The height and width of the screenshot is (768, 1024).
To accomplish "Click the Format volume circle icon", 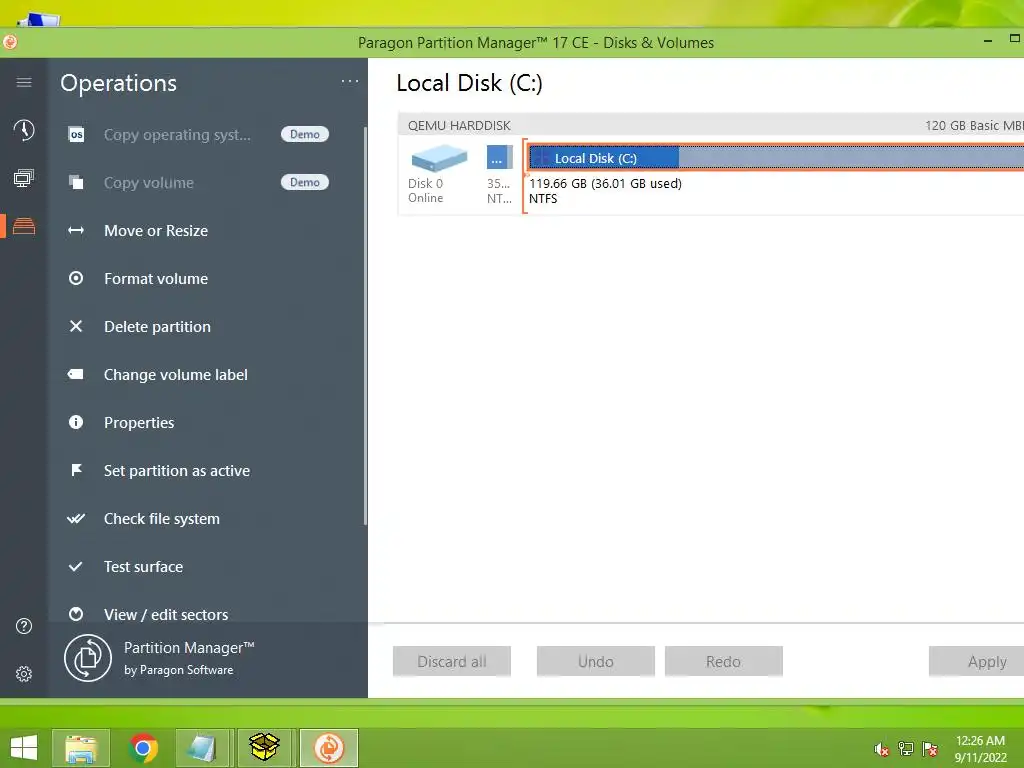I will [76, 278].
